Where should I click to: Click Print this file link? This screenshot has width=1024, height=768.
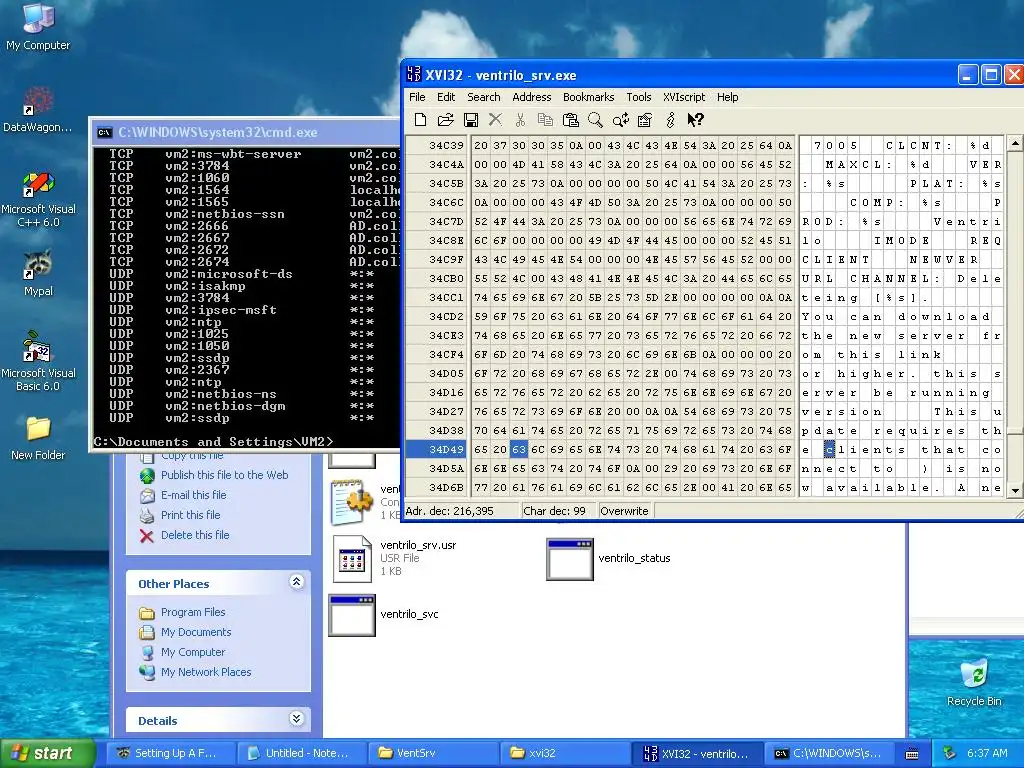click(x=191, y=515)
